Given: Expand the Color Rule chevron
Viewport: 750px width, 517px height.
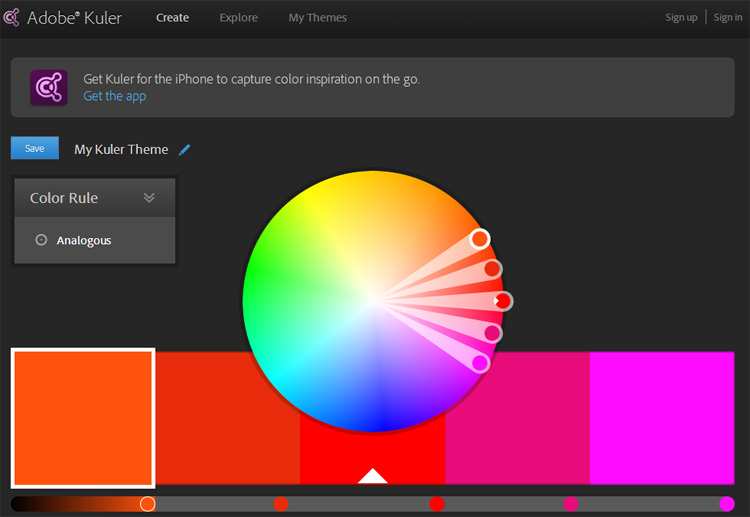Looking at the screenshot, I should point(149,198).
